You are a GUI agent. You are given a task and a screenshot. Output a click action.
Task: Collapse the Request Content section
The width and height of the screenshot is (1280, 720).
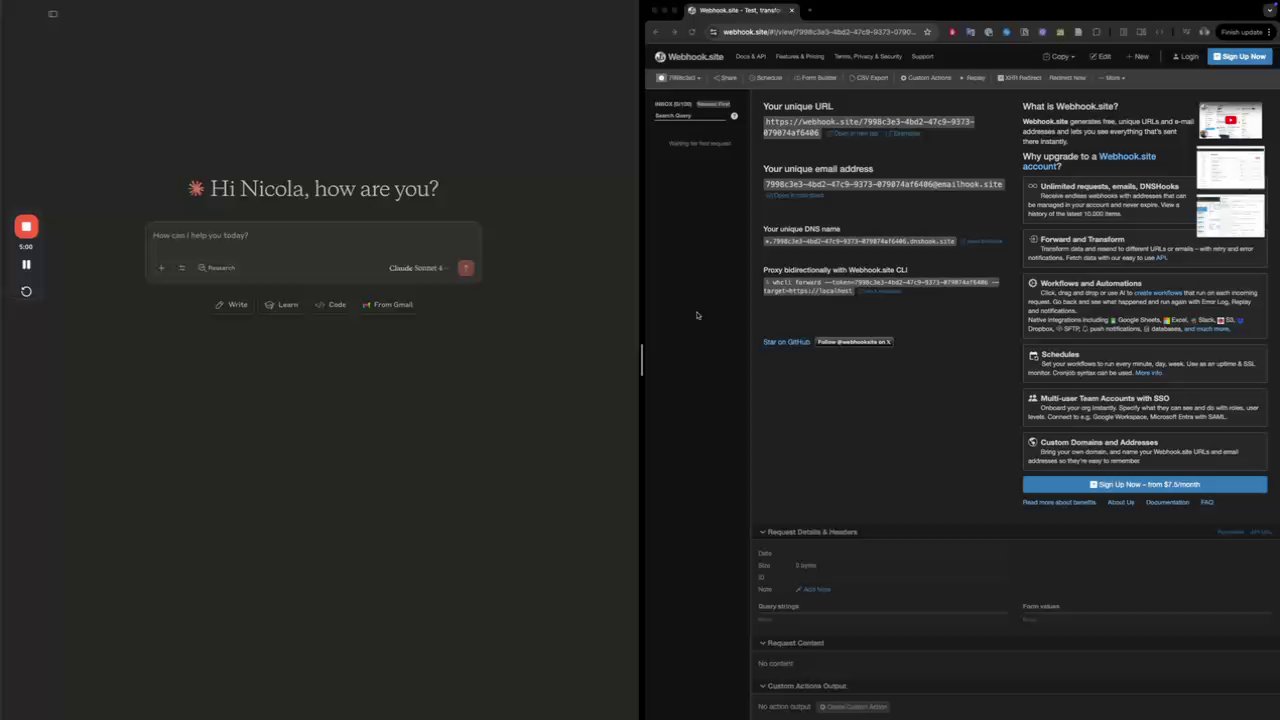(x=791, y=643)
